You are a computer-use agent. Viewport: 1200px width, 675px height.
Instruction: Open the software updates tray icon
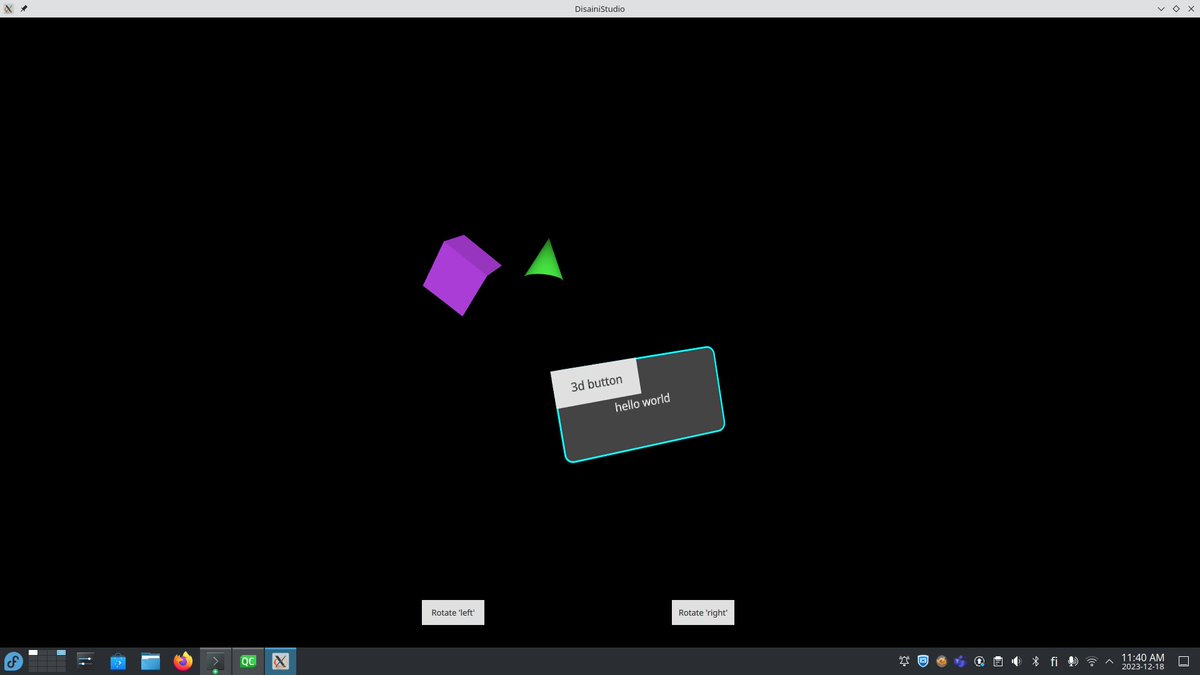[979, 661]
